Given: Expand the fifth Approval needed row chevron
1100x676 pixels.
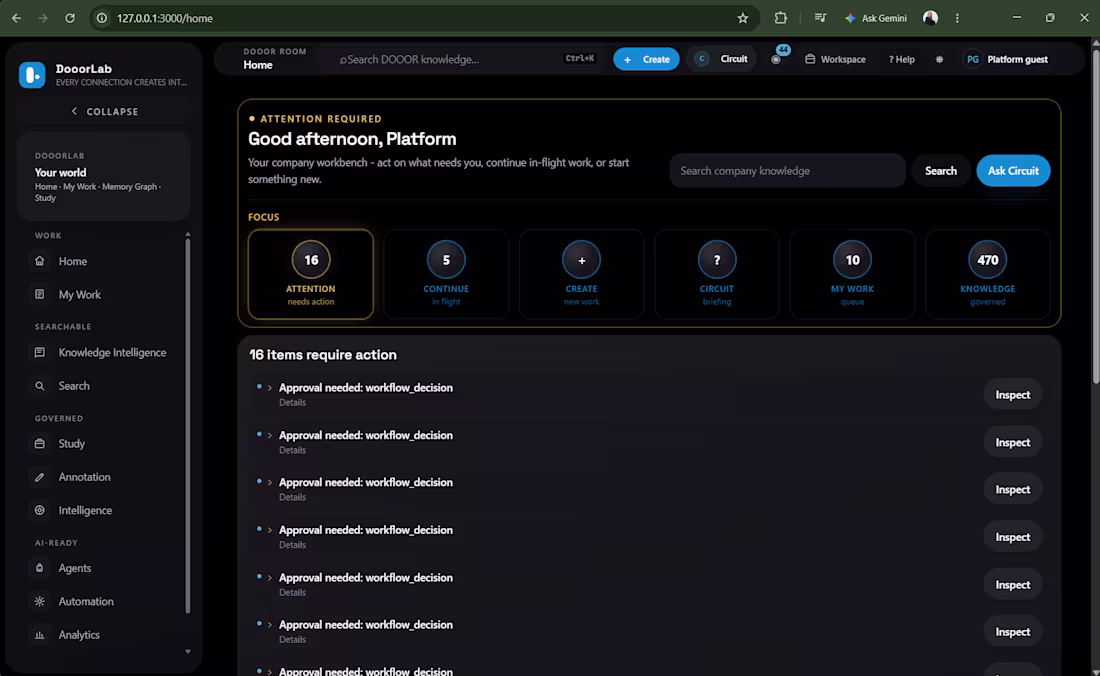Looking at the screenshot, I should (x=269, y=578).
